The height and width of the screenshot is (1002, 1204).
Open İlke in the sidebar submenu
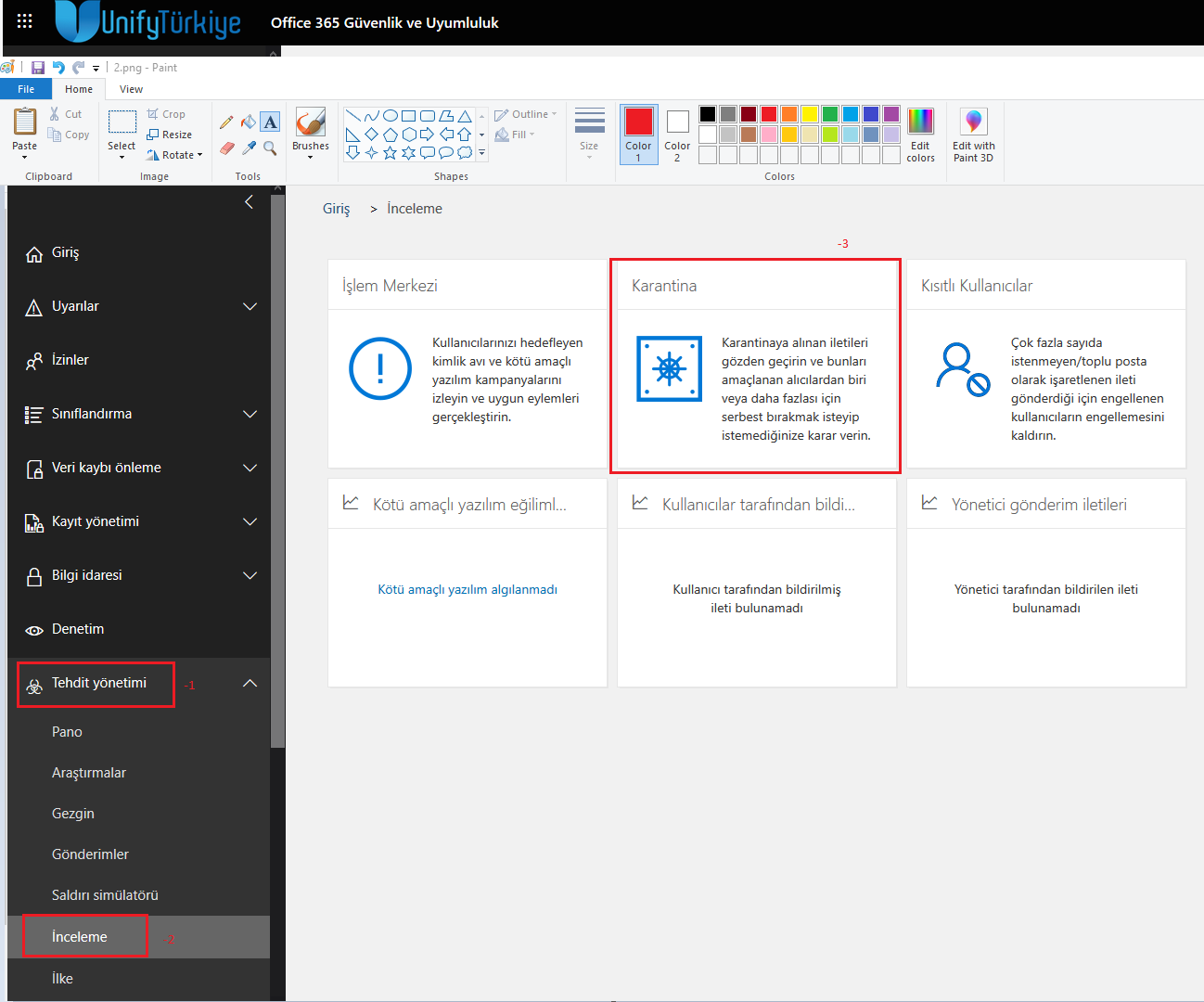coord(62,979)
